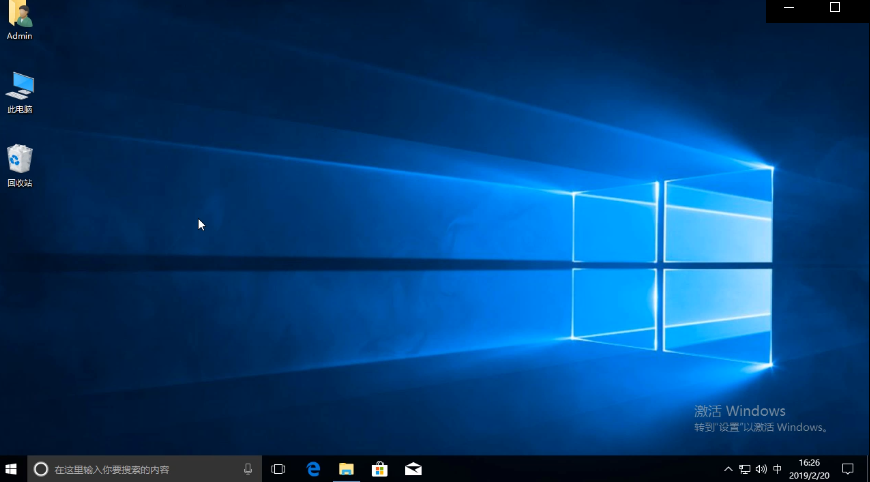Viewport: 870px width, 482px height.
Task: Maximize the window at top right
Action: 835,8
